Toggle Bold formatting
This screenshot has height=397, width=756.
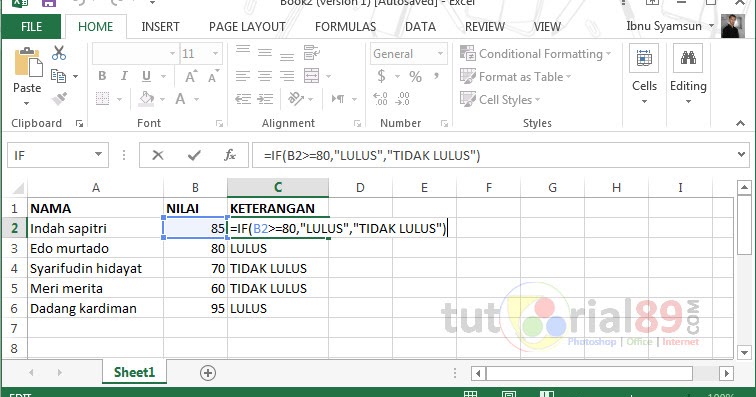[102, 76]
